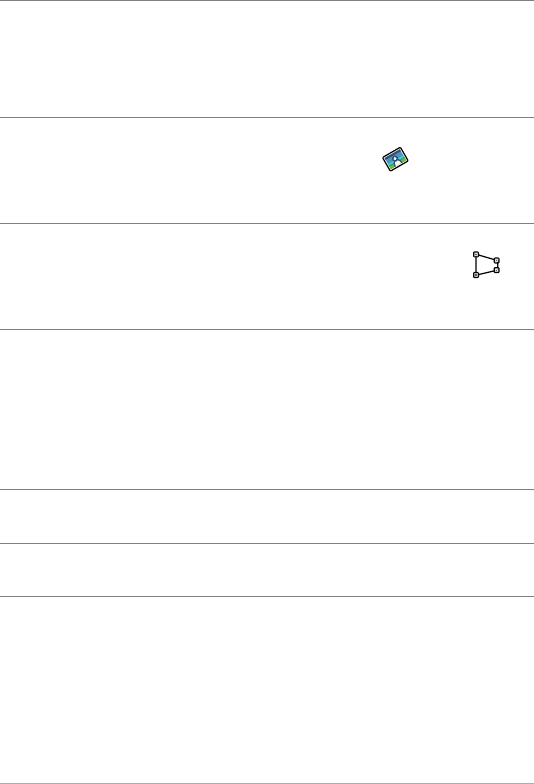Select the person silhouette inside the photo icon
Viewport: 534px width, 784px height.
coord(396,161)
